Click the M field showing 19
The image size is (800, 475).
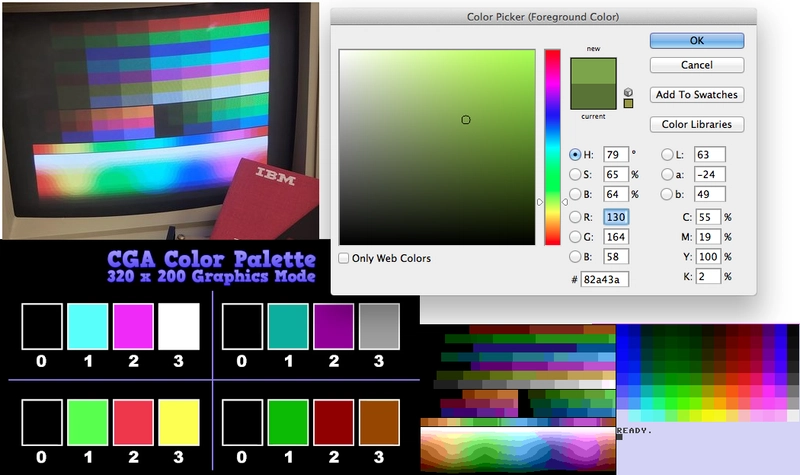(708, 237)
